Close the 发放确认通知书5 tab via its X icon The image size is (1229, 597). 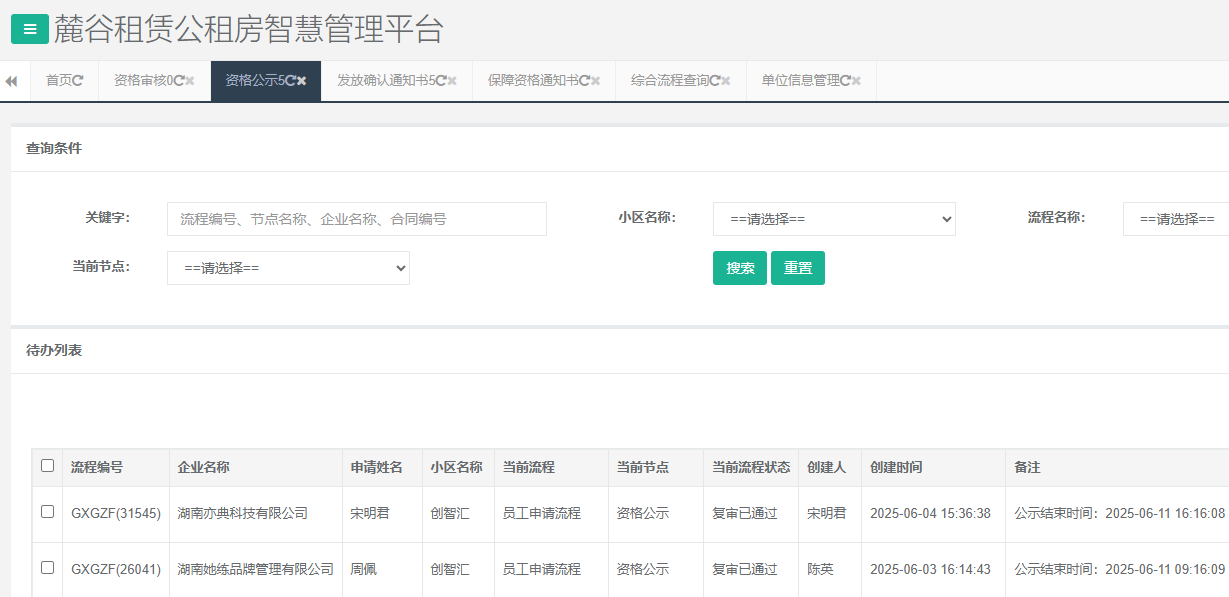coord(452,81)
